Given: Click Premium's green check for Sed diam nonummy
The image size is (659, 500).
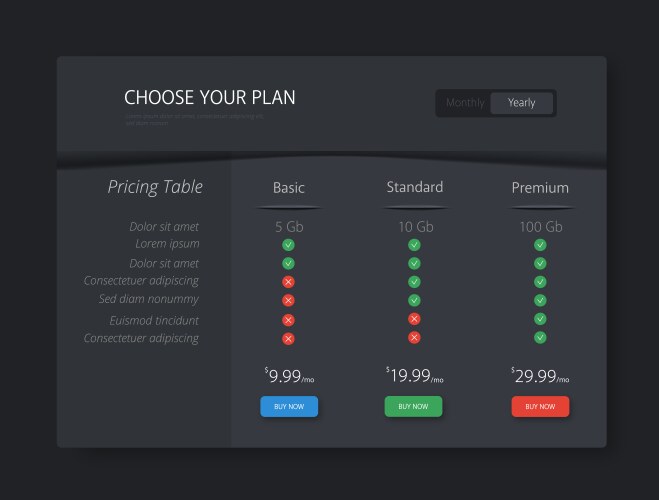Looking at the screenshot, I should [540, 300].
